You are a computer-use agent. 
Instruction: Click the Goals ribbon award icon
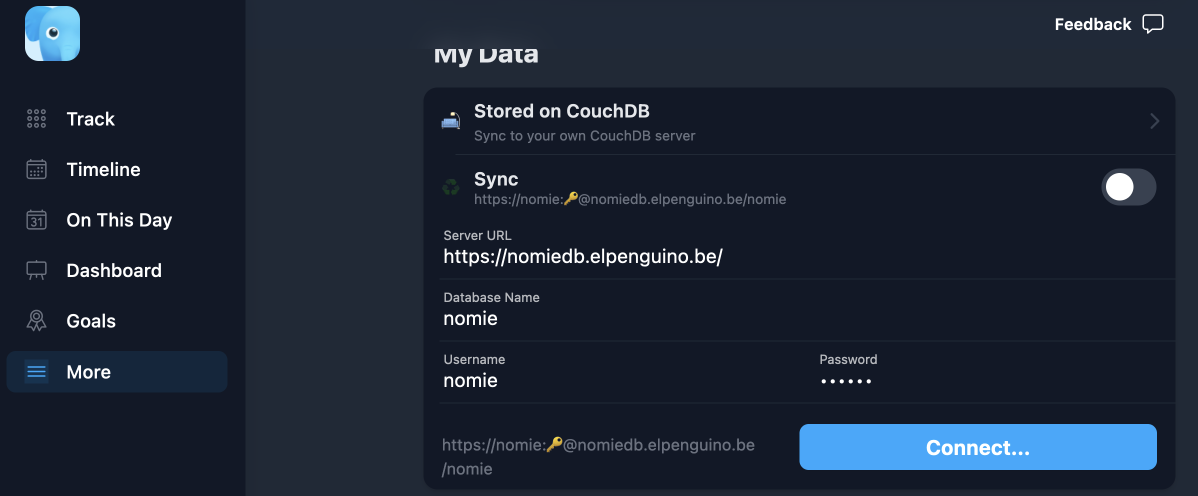pos(36,321)
